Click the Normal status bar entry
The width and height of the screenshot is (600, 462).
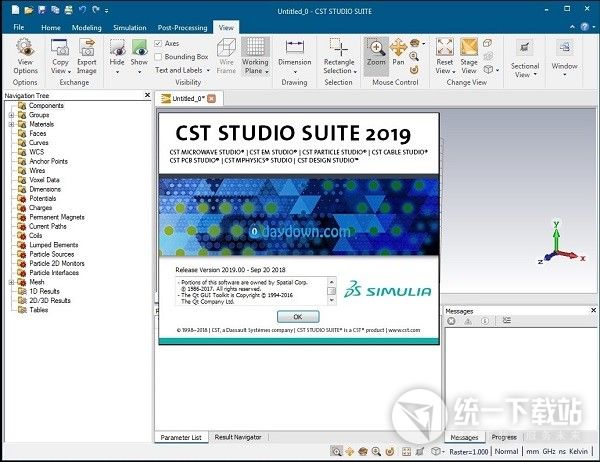pos(506,452)
